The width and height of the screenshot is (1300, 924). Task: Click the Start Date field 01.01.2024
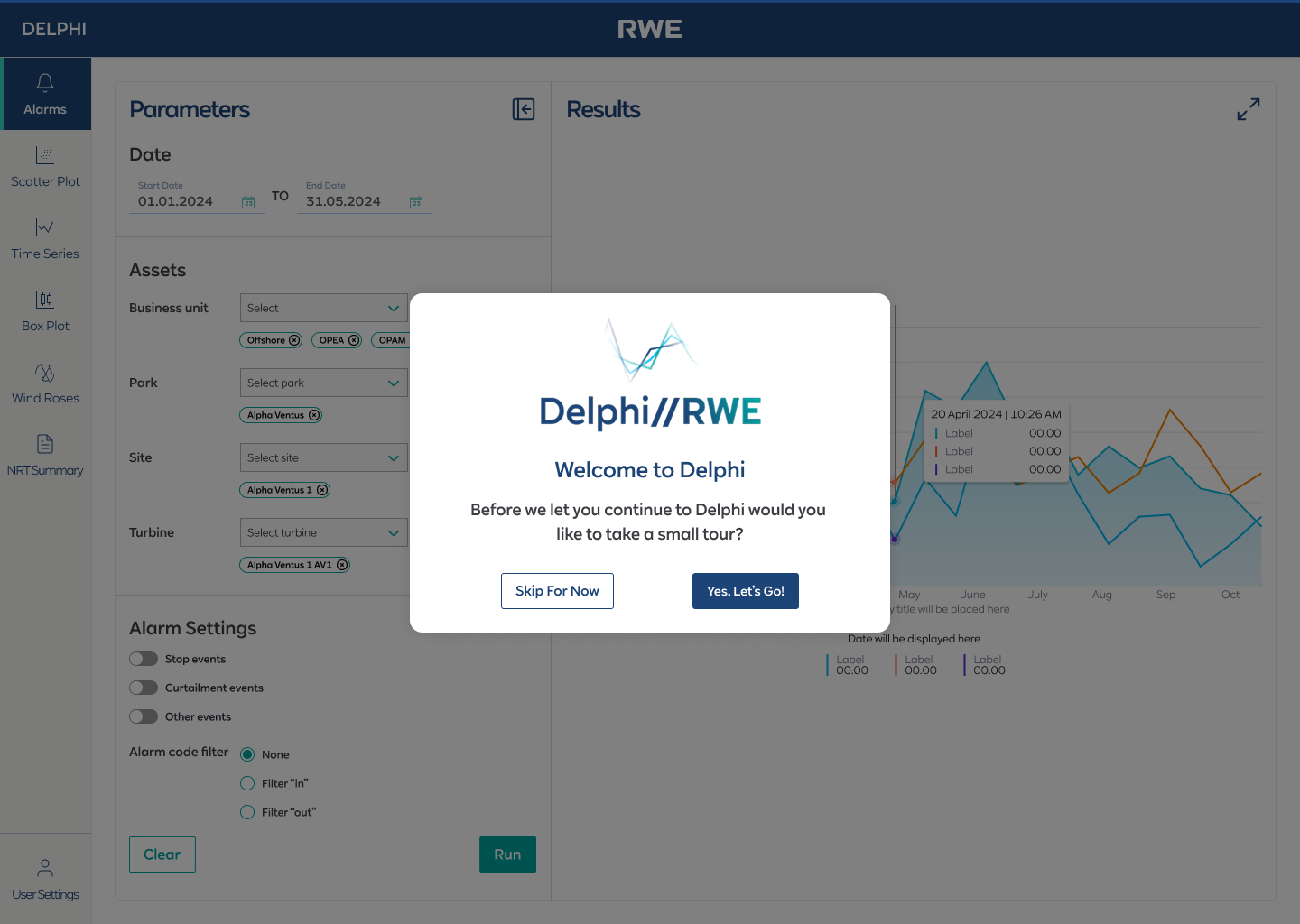[197, 199]
